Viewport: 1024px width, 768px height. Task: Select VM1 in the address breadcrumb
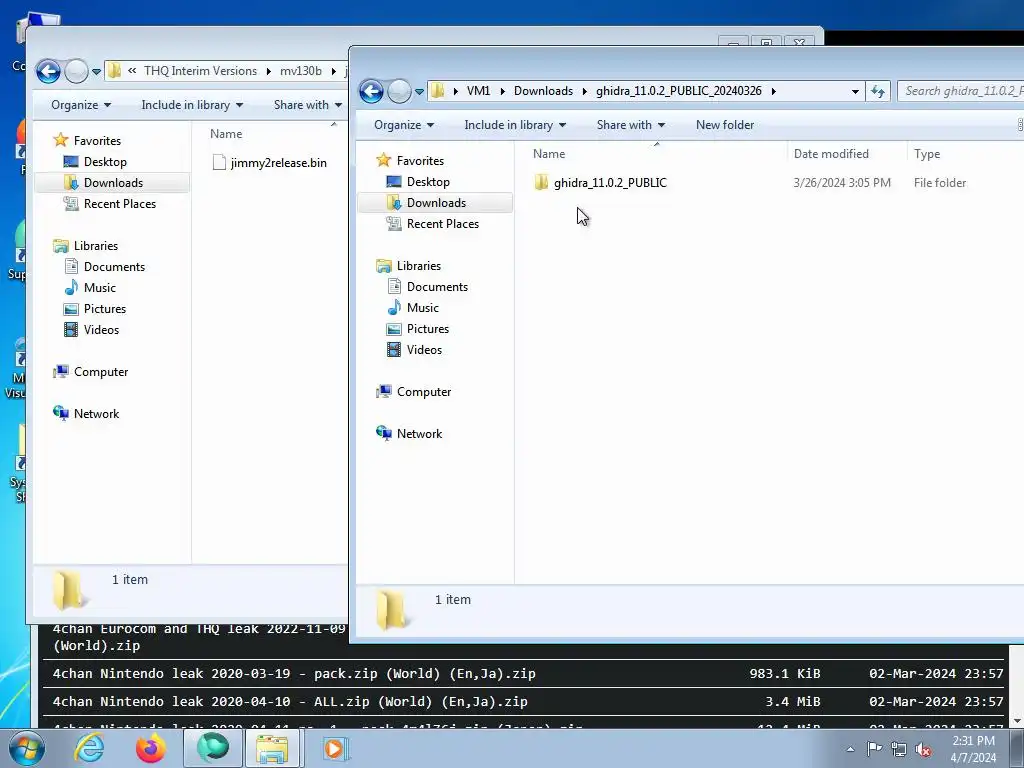478,91
